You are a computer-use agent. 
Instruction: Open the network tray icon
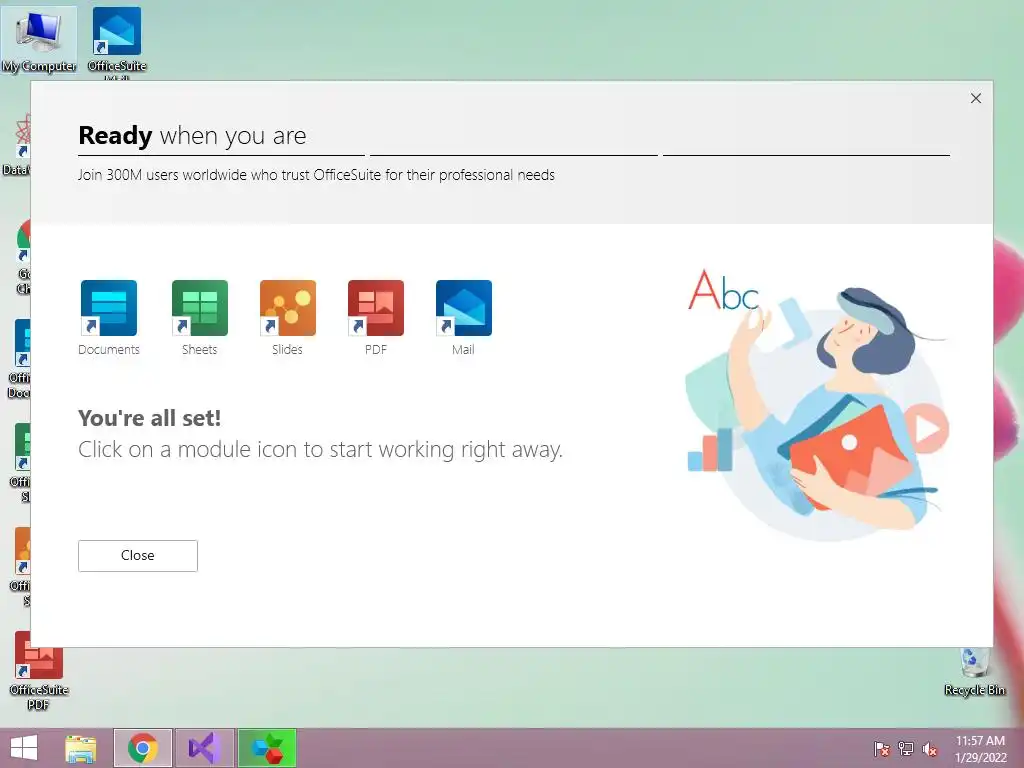coord(906,748)
